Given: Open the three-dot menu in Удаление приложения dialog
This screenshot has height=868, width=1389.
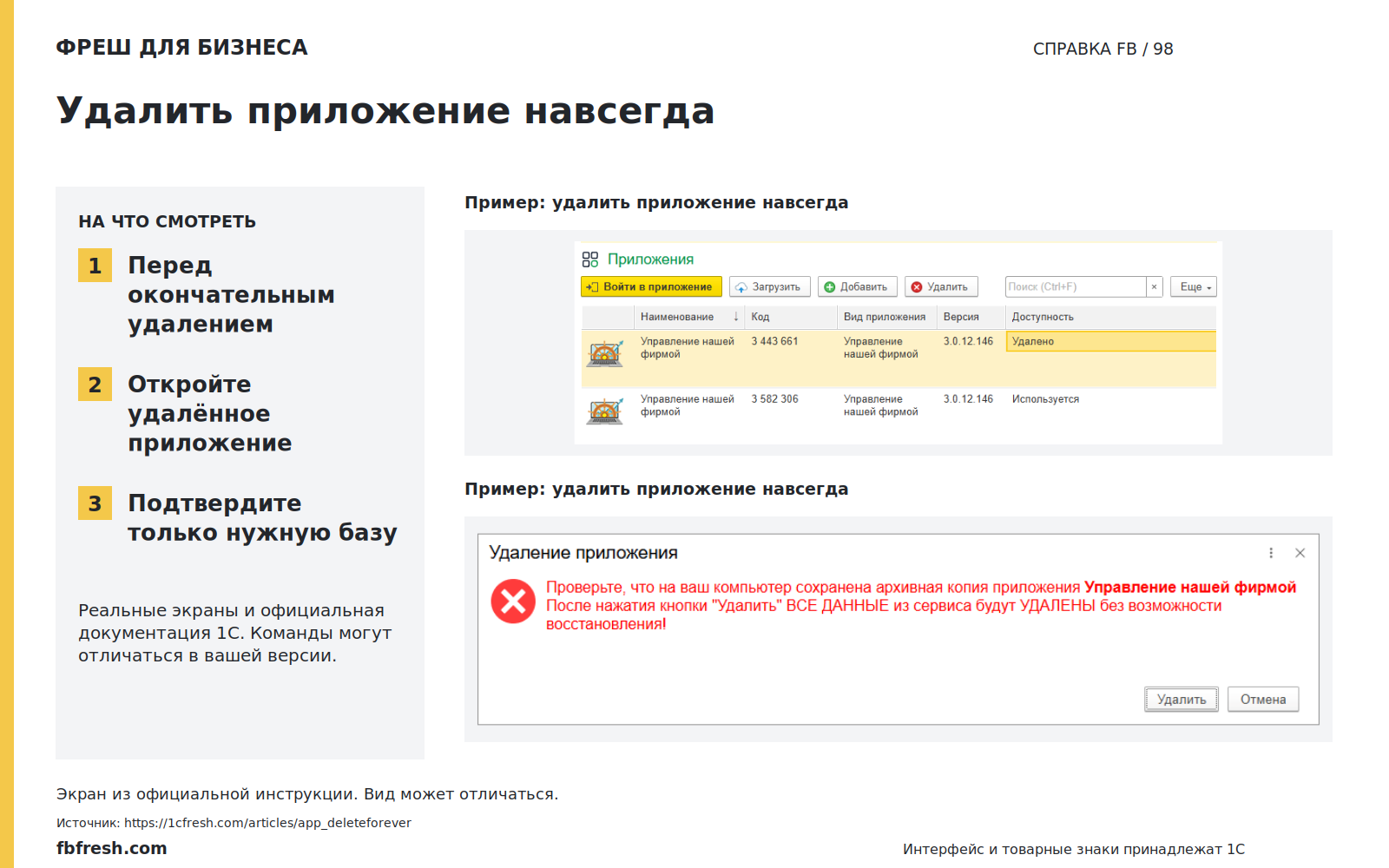Looking at the screenshot, I should [1271, 553].
